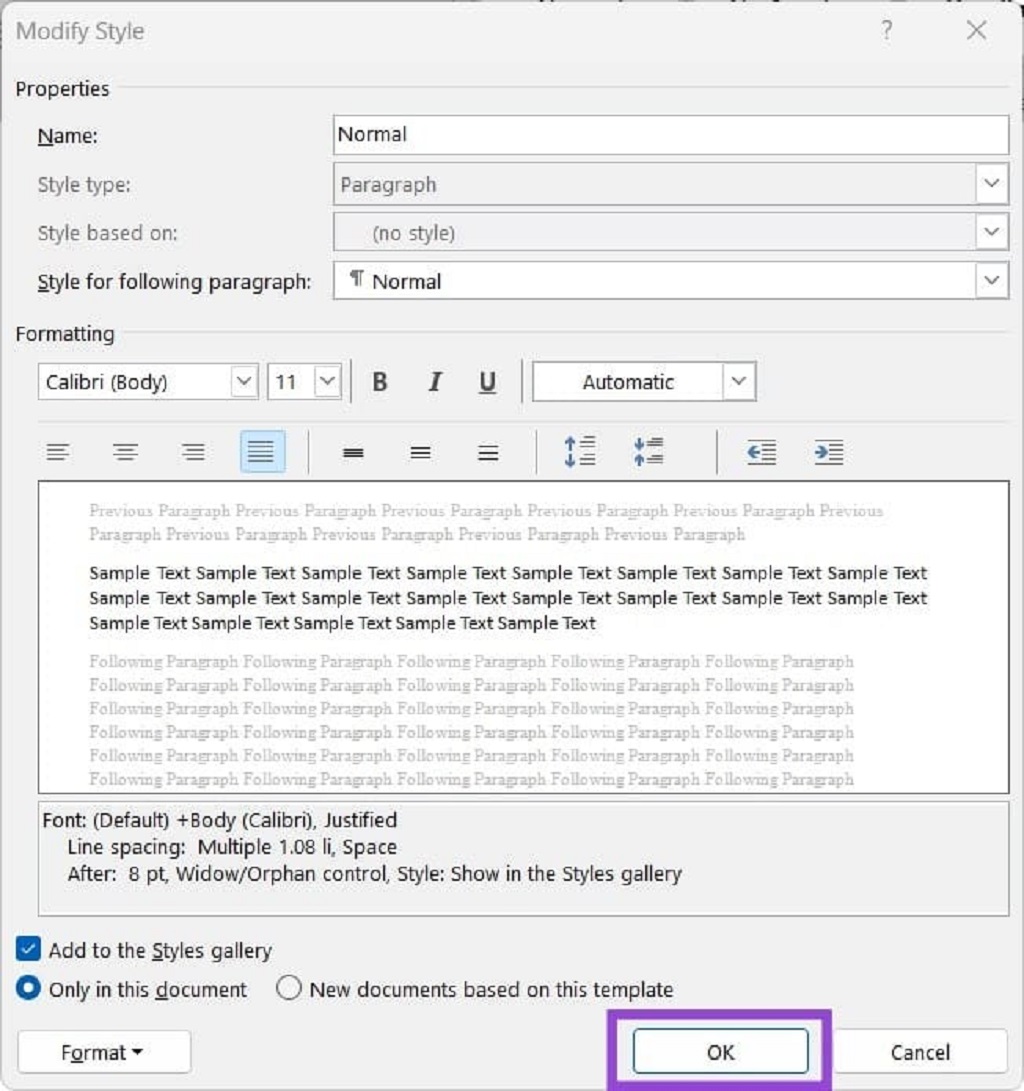Select align right icon
The height and width of the screenshot is (1091, 1024).
[193, 452]
